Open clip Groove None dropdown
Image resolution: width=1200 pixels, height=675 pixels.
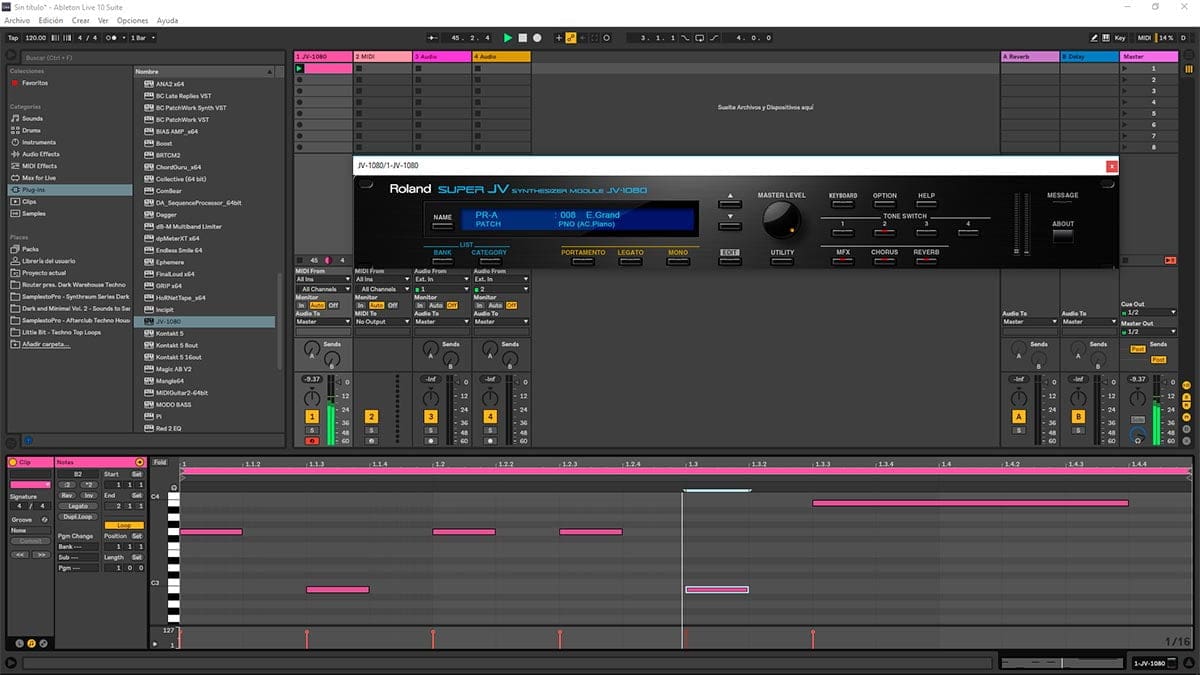(29, 530)
